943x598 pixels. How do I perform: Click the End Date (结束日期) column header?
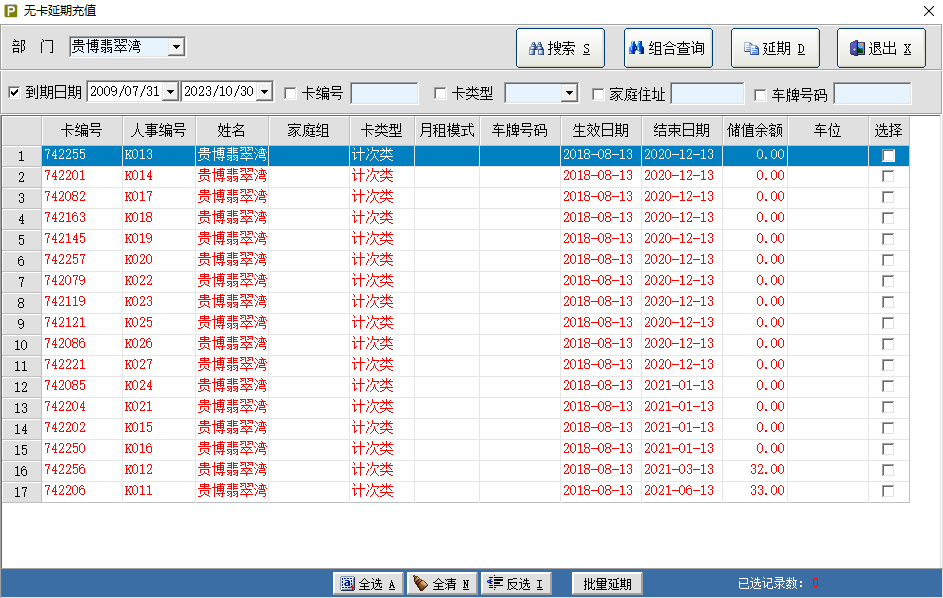[682, 130]
